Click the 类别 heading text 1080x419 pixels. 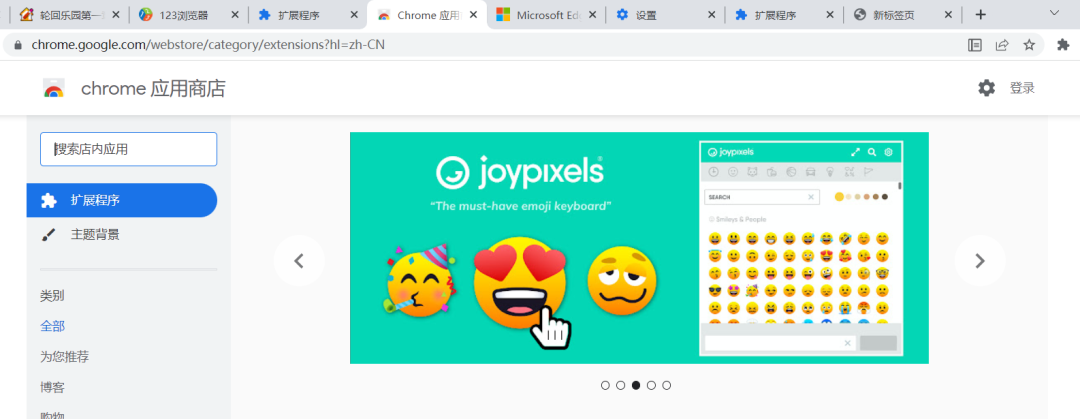point(52,296)
